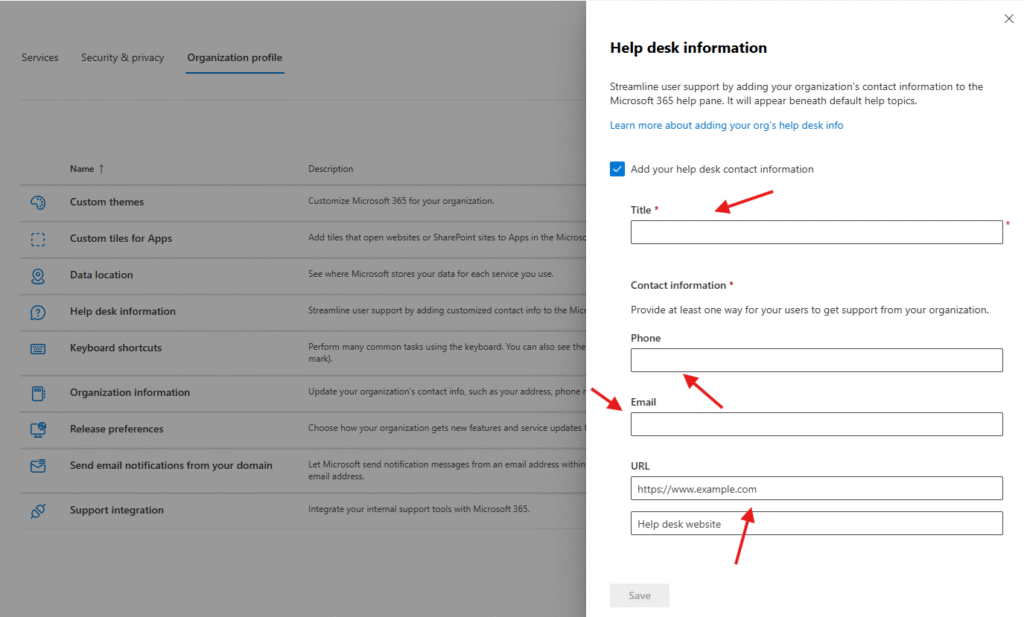Screen dimensions: 1024x617
Task: Open Learn more about help desk info link
Action: 726,126
